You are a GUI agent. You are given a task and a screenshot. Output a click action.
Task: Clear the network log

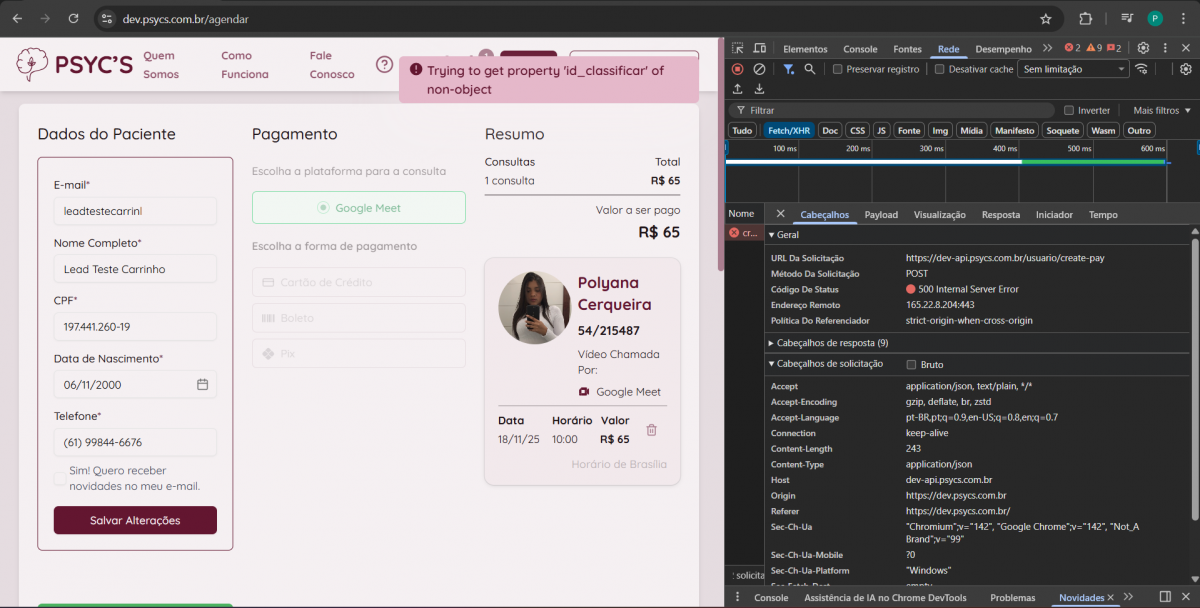pos(759,69)
